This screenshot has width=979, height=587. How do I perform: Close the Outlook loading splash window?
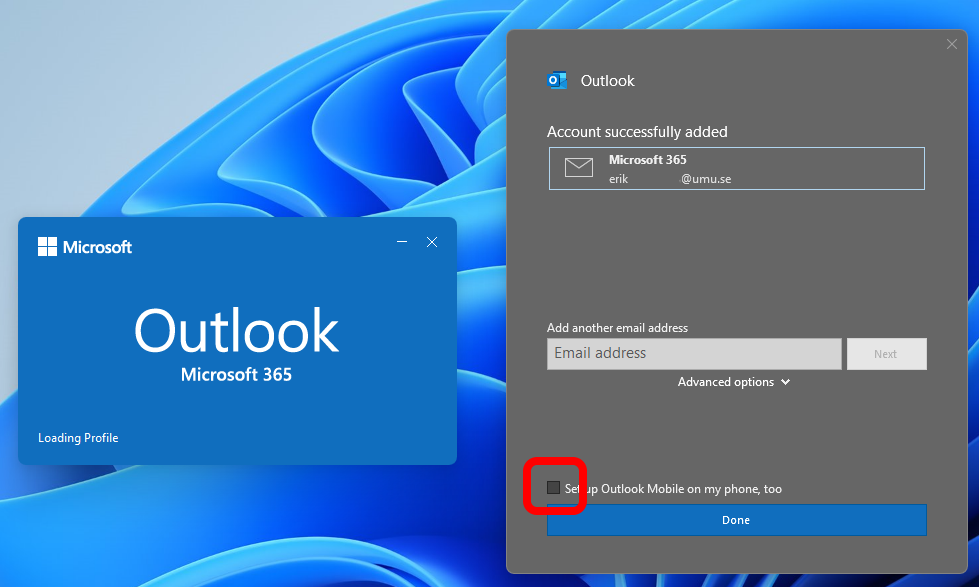click(432, 242)
